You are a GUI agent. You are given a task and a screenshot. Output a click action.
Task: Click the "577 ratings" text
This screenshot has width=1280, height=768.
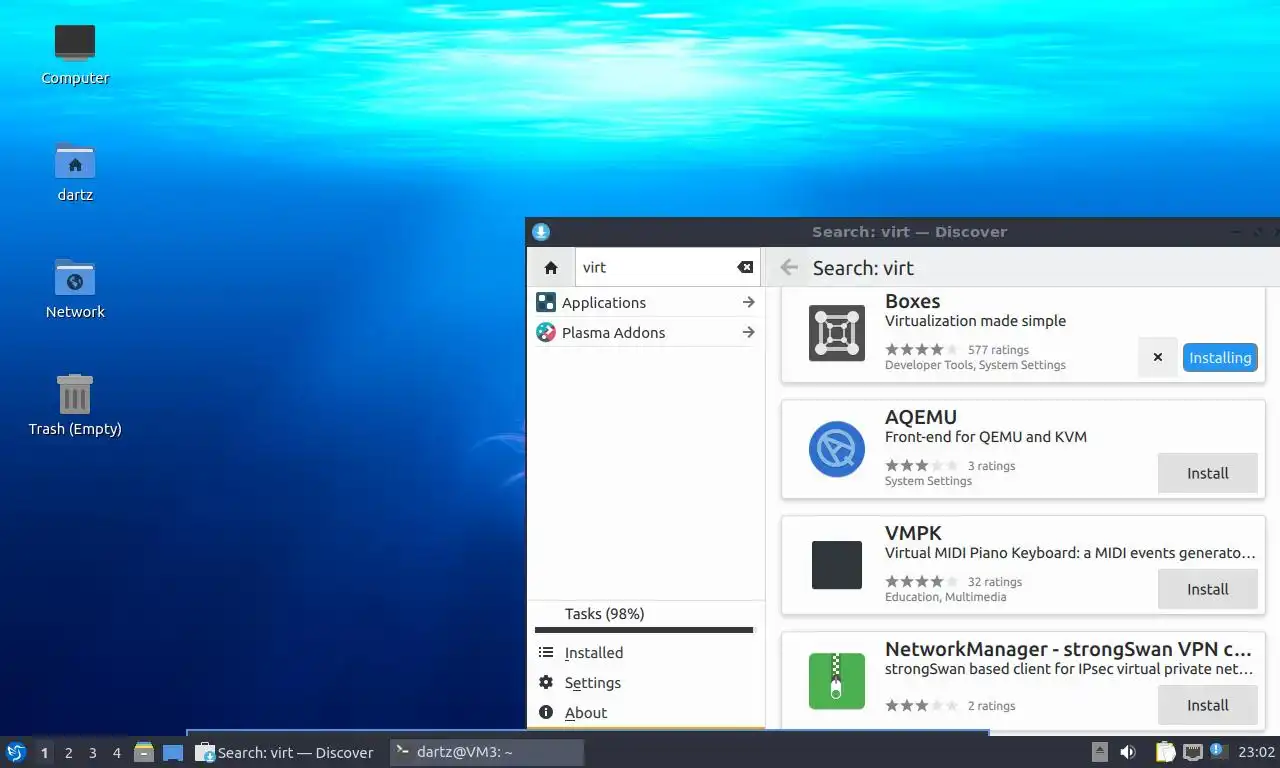(998, 350)
